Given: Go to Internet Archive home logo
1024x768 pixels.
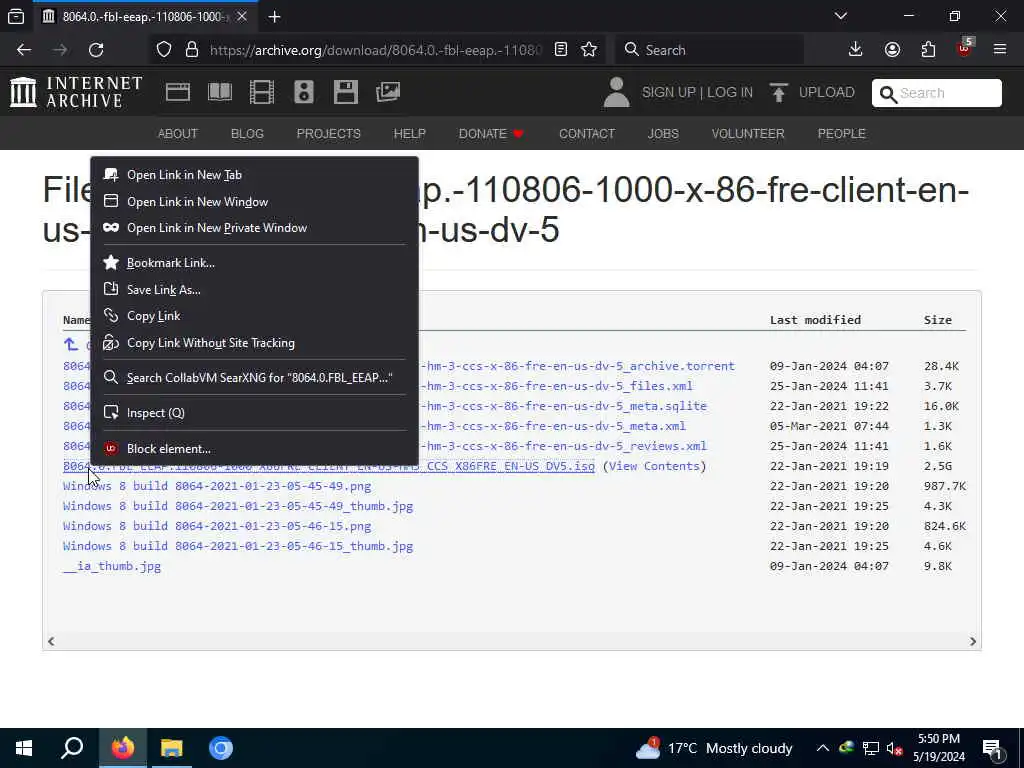Looking at the screenshot, I should coord(76,92).
